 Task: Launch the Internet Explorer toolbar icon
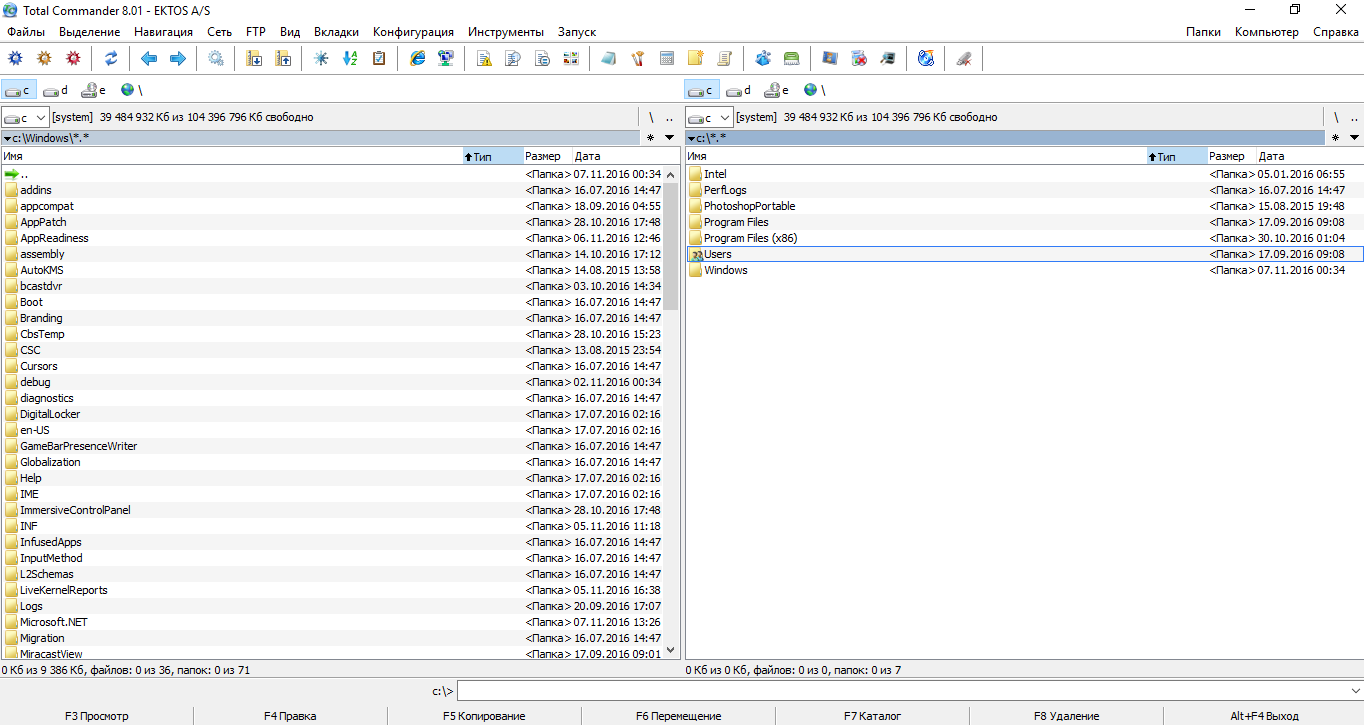[417, 59]
